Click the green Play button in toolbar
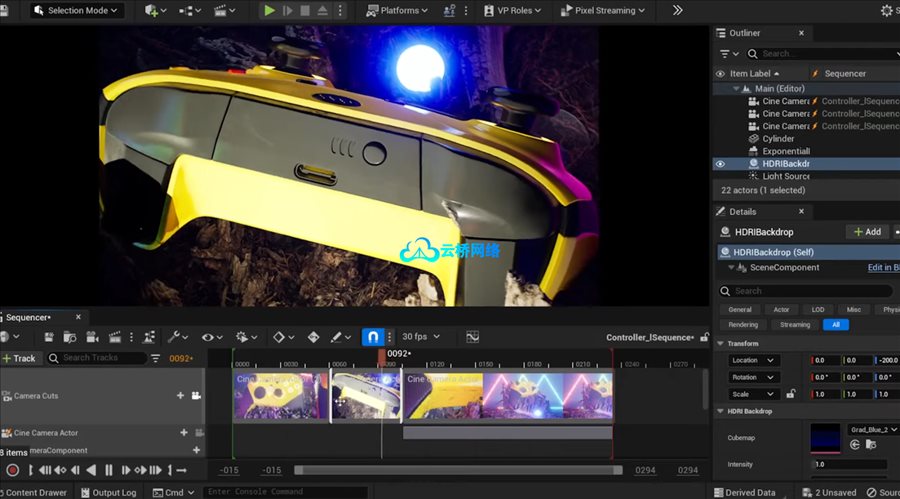Viewport: 900px width, 499px height. [269, 10]
